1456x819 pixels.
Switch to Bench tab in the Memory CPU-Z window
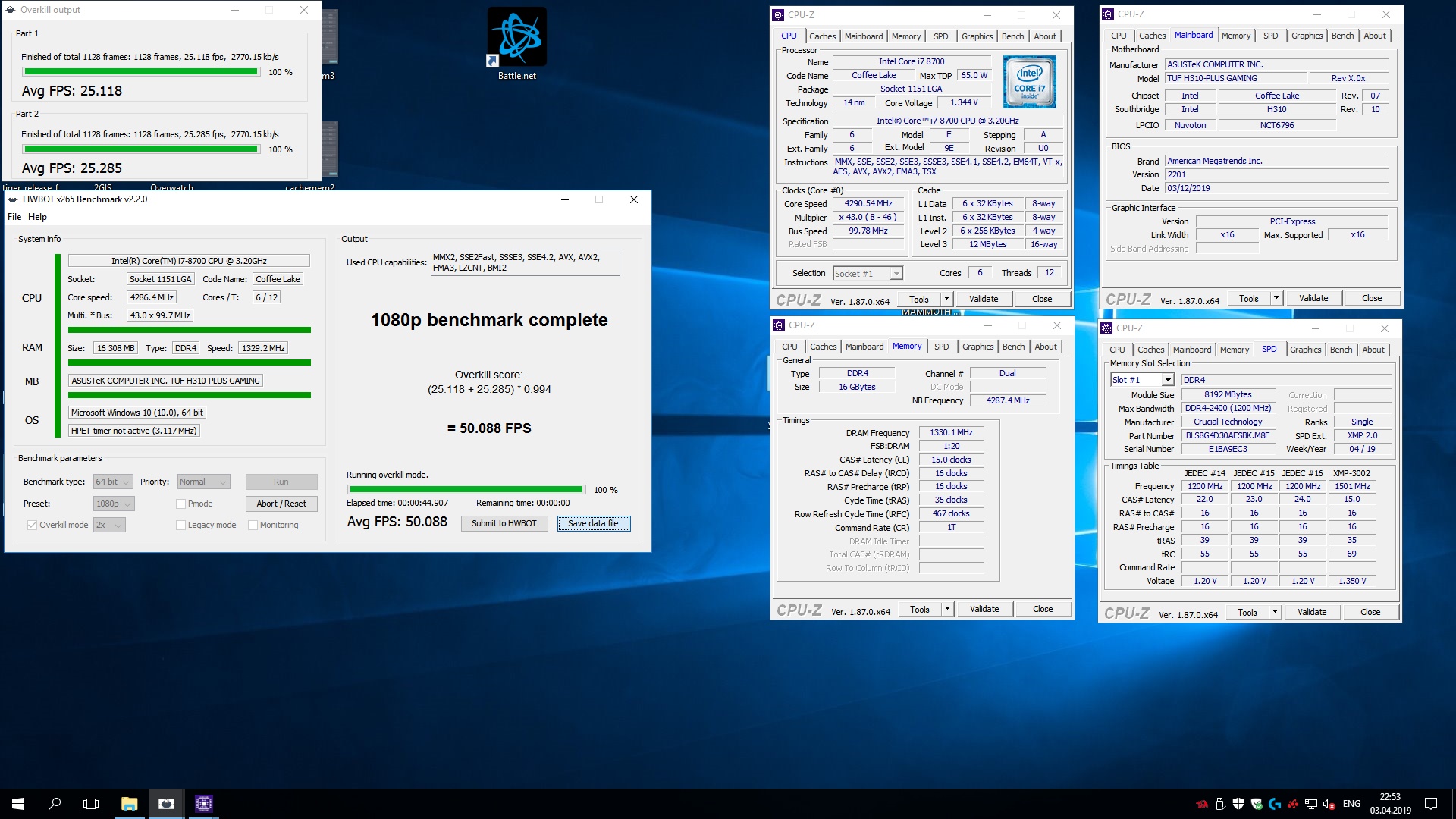click(x=1013, y=347)
